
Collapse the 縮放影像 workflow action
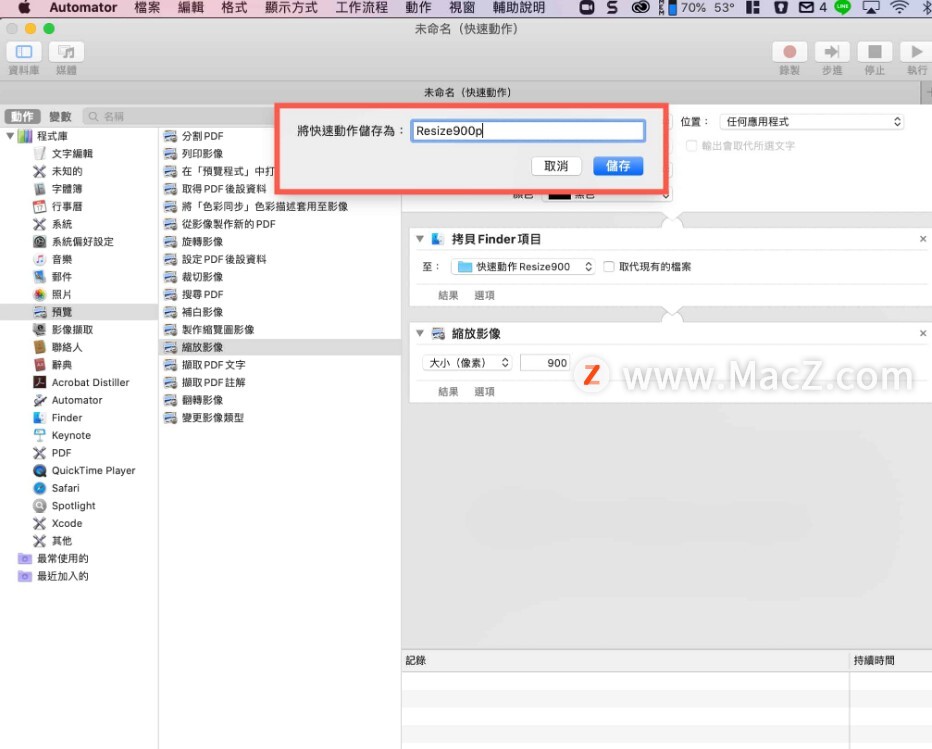click(420, 333)
